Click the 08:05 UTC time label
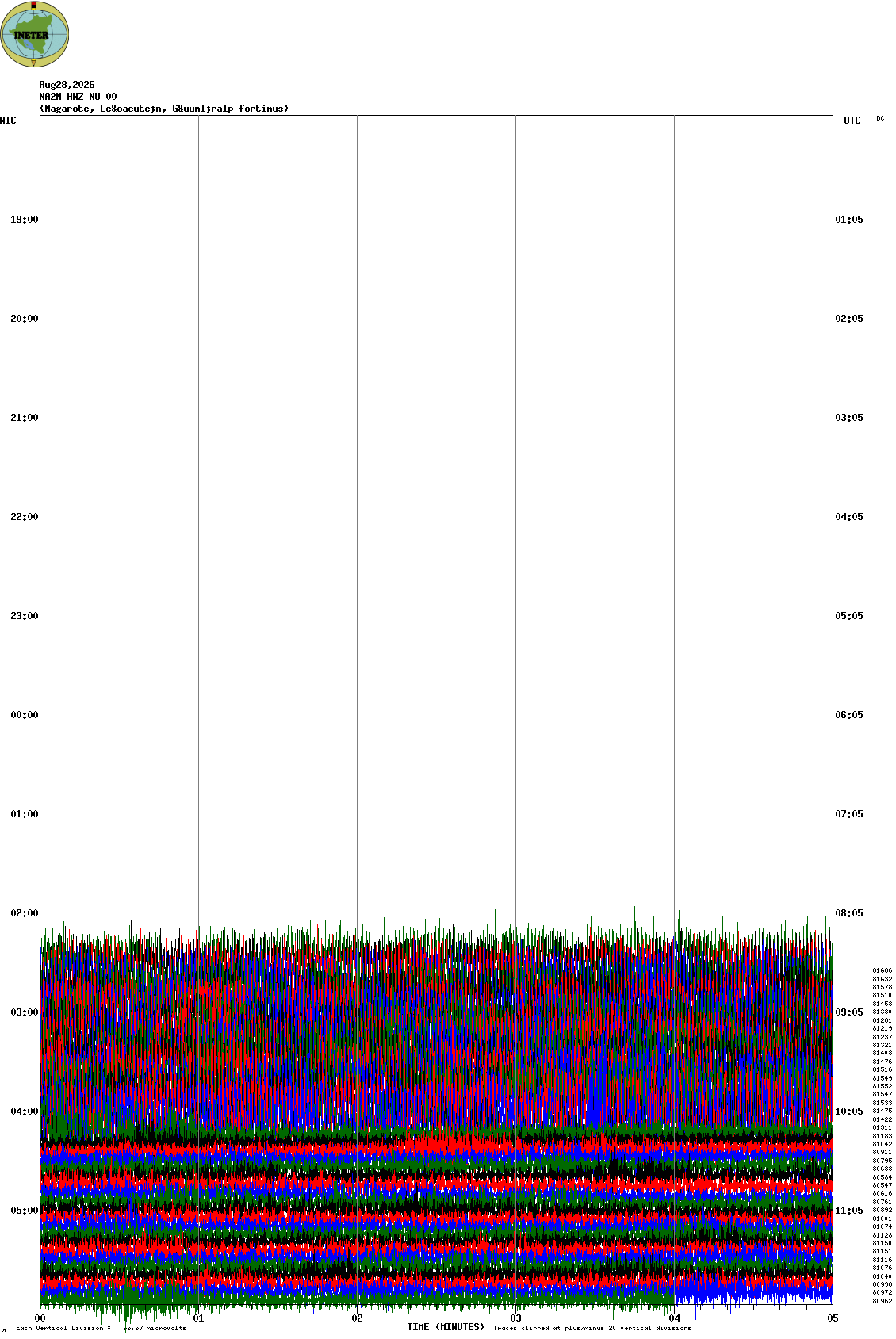The image size is (896, 1339). (849, 913)
